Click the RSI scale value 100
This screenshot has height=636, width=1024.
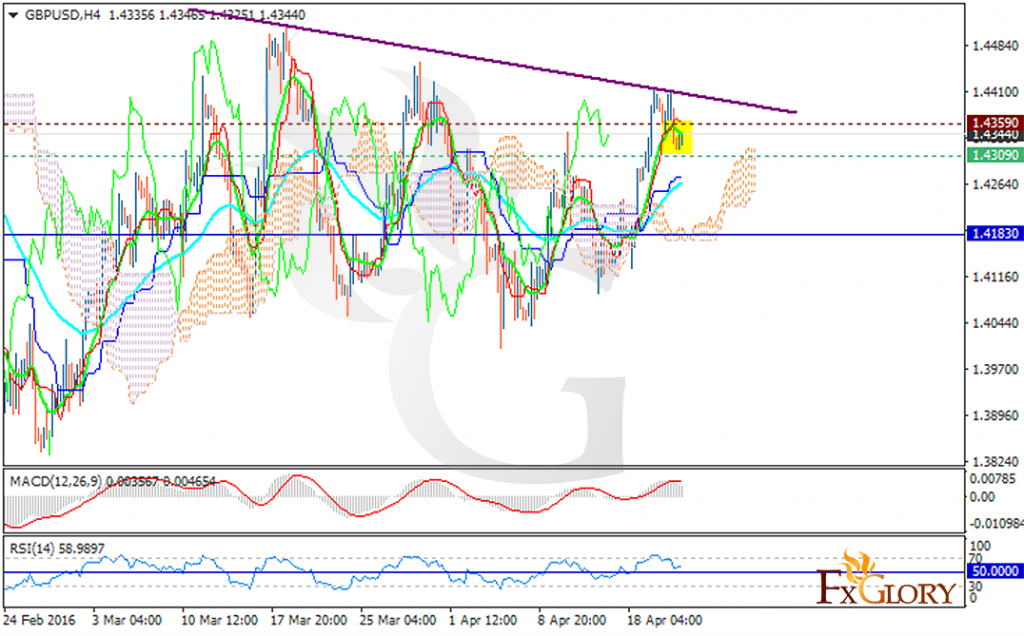click(x=981, y=546)
